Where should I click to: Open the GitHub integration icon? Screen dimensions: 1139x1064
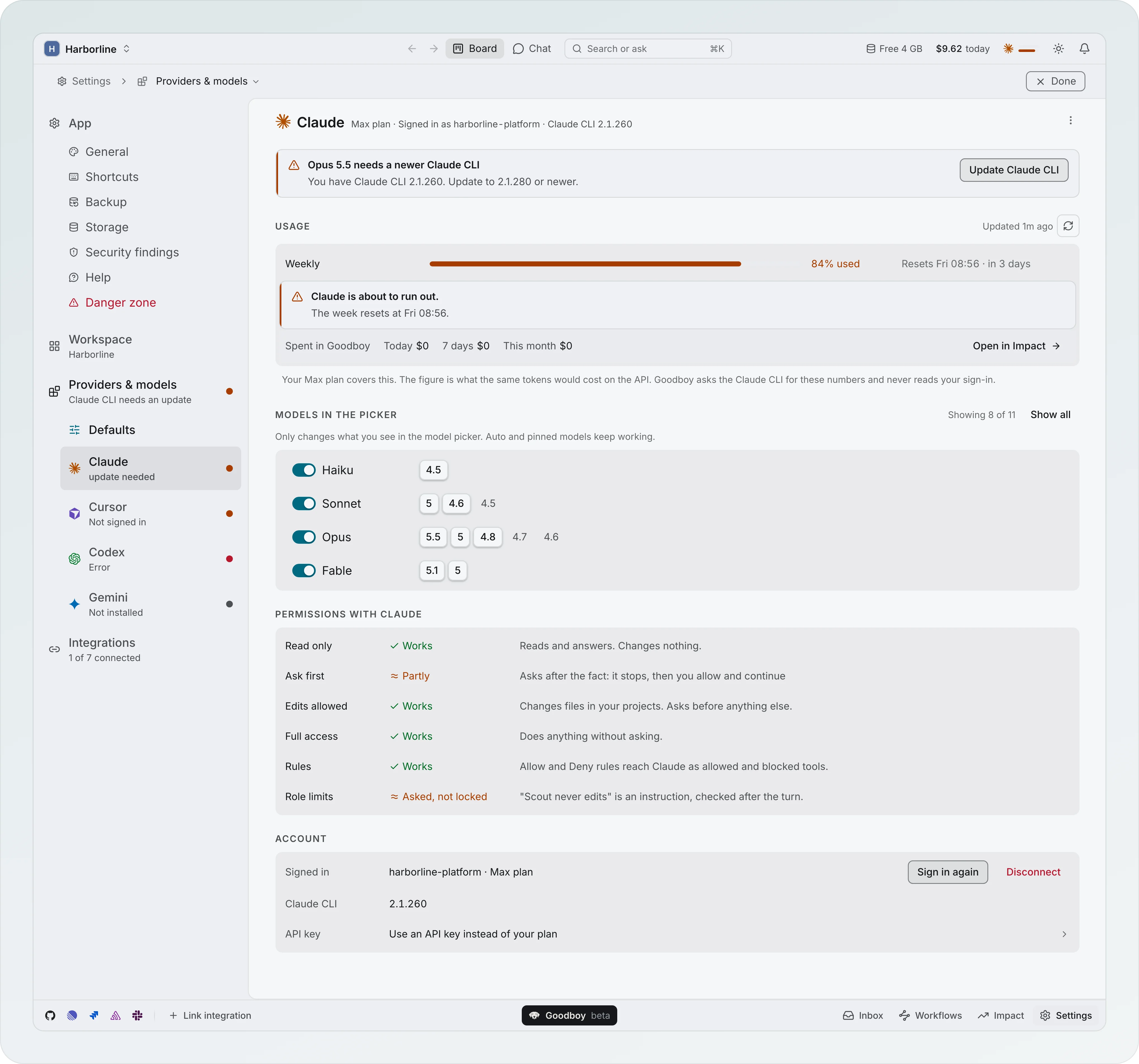[51, 1015]
